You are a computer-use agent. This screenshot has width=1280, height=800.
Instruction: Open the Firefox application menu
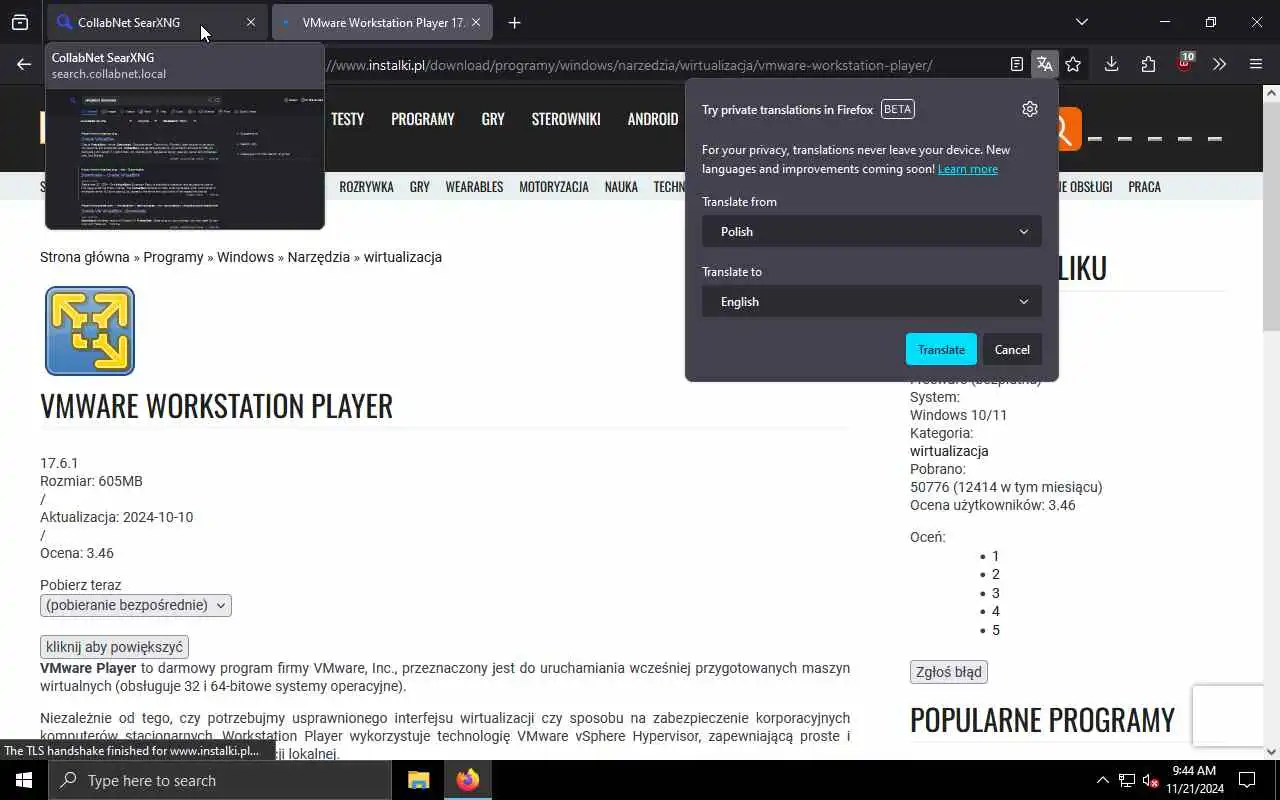pos(1256,64)
